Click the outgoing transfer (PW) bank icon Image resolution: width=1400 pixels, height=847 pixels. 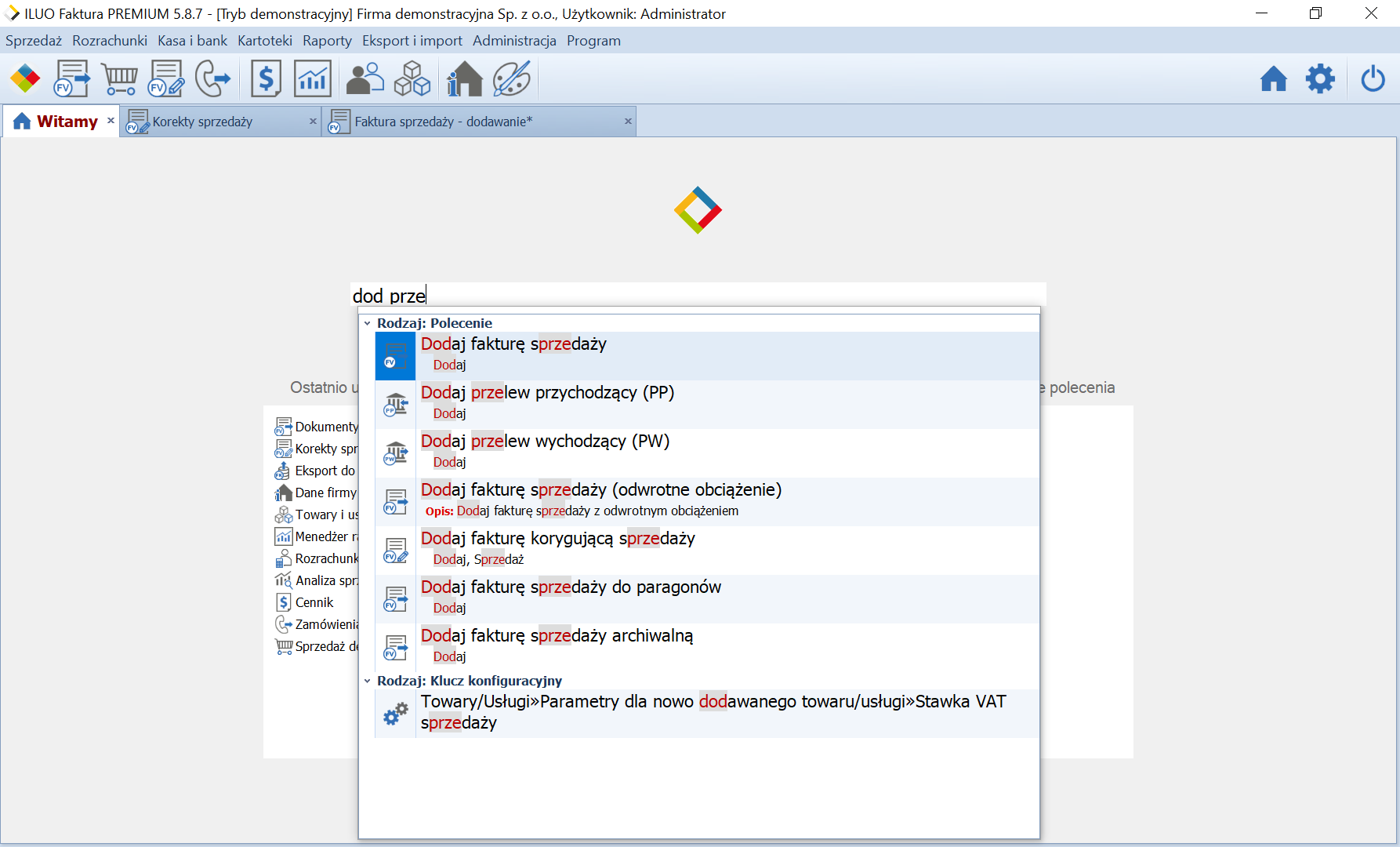pyautogui.click(x=396, y=454)
